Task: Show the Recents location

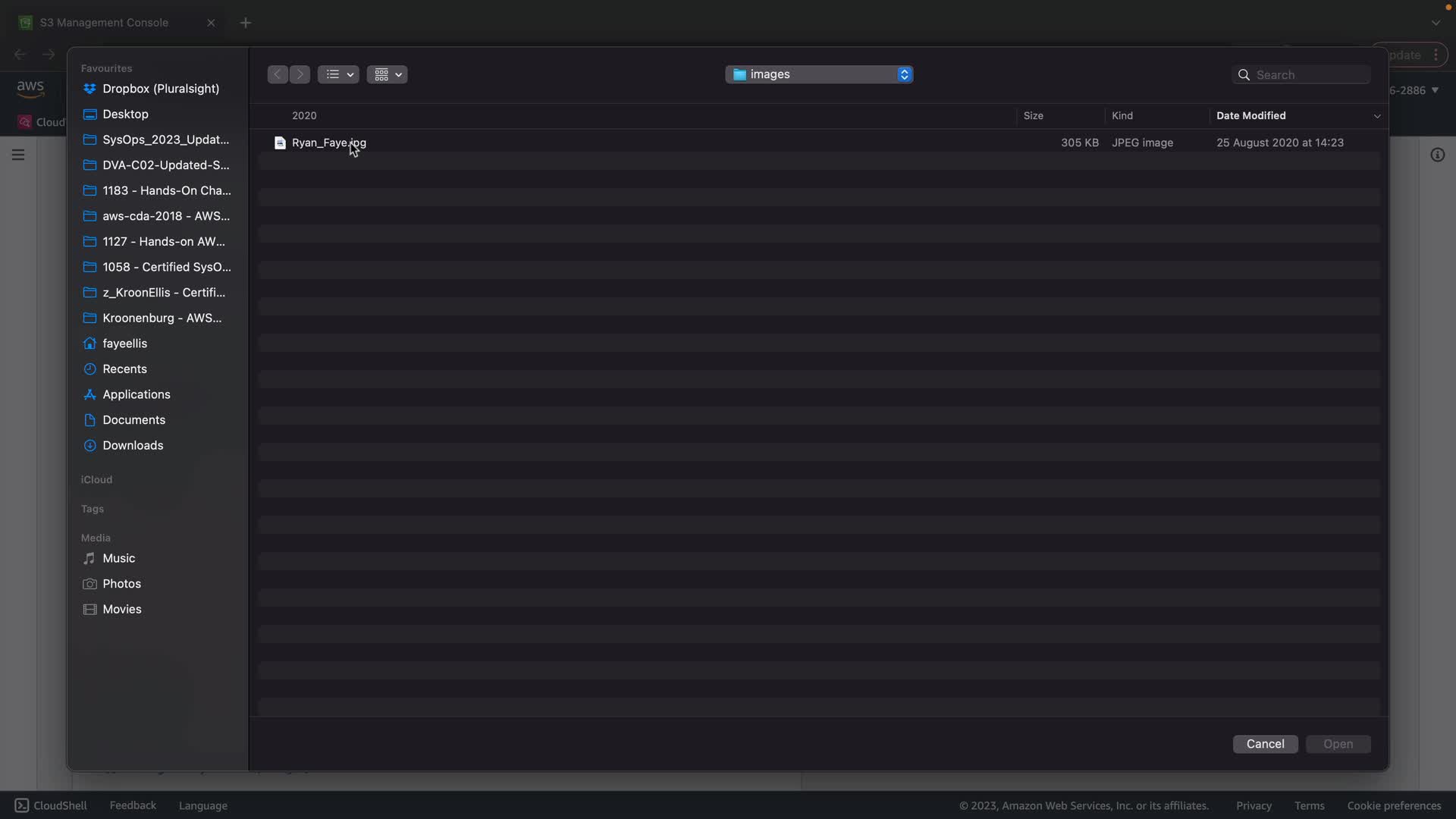Action: tap(124, 369)
